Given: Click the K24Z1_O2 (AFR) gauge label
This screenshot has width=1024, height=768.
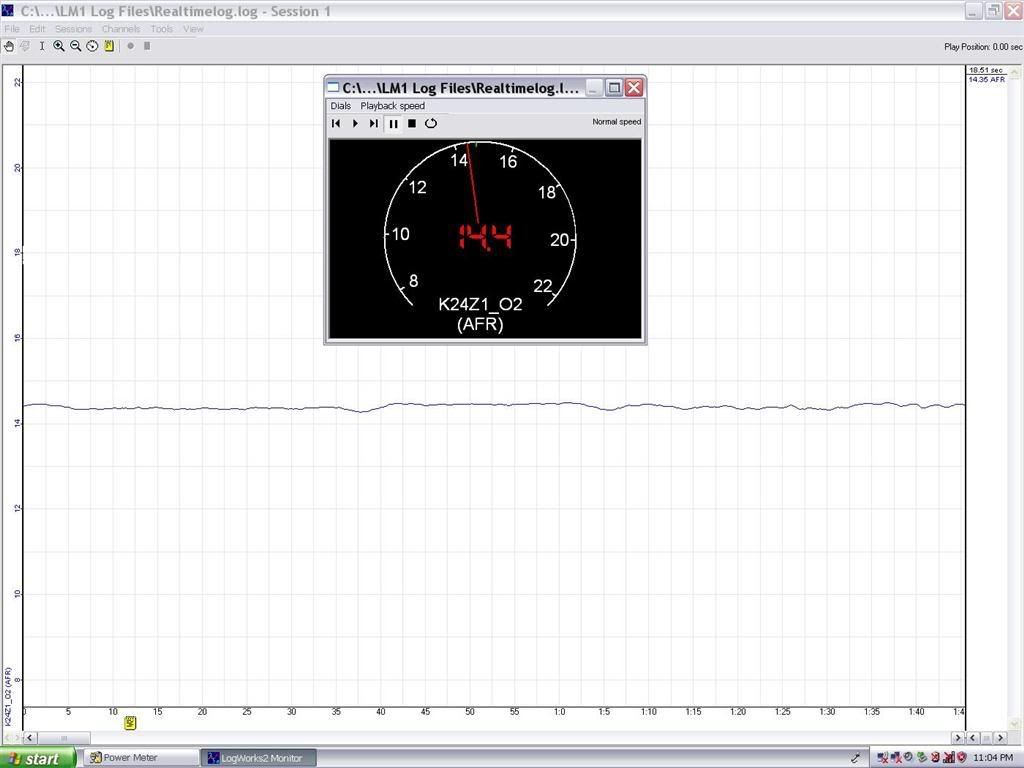Looking at the screenshot, I should click(480, 313).
